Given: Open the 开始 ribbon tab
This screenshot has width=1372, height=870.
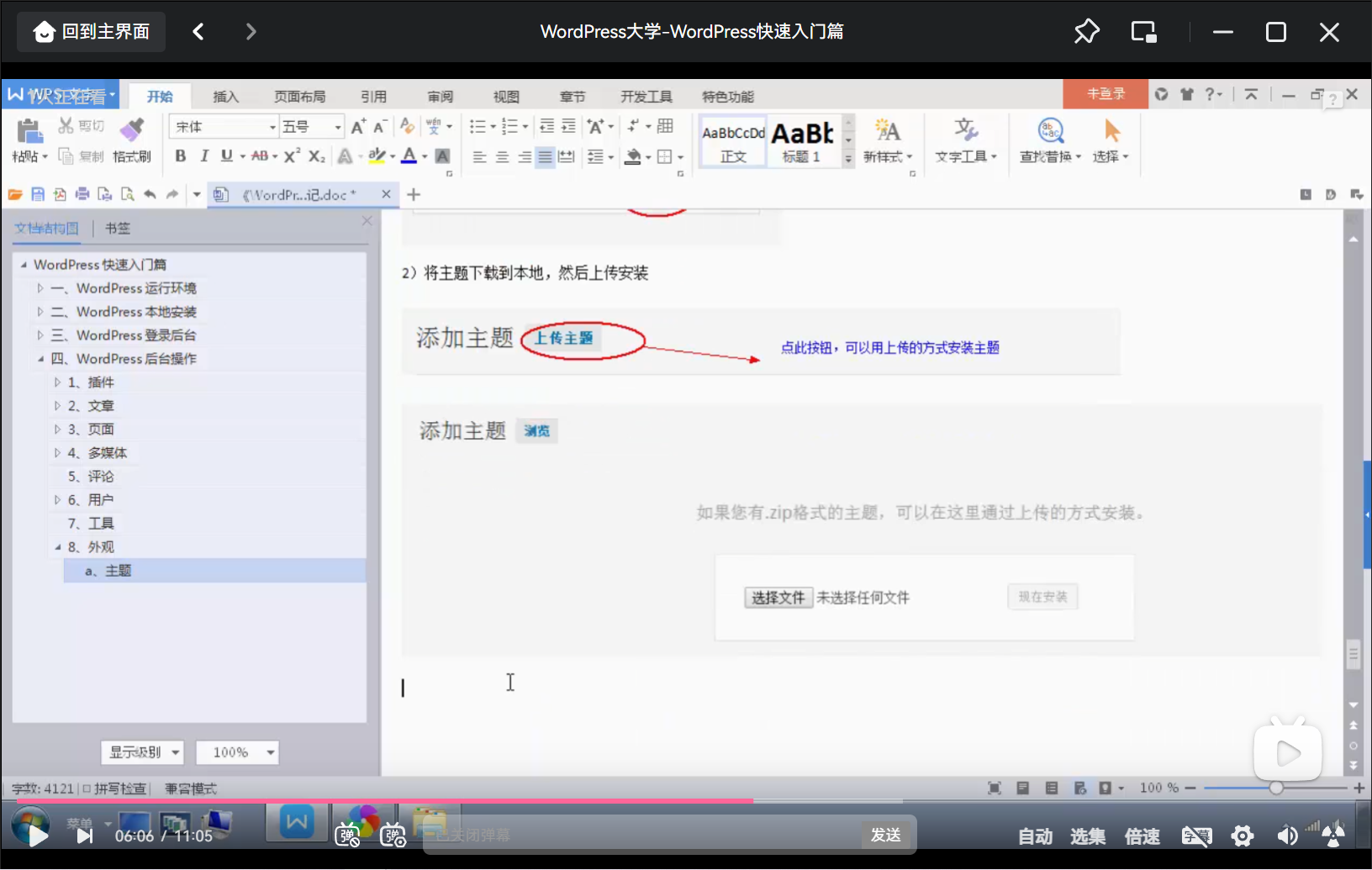Looking at the screenshot, I should click(160, 97).
